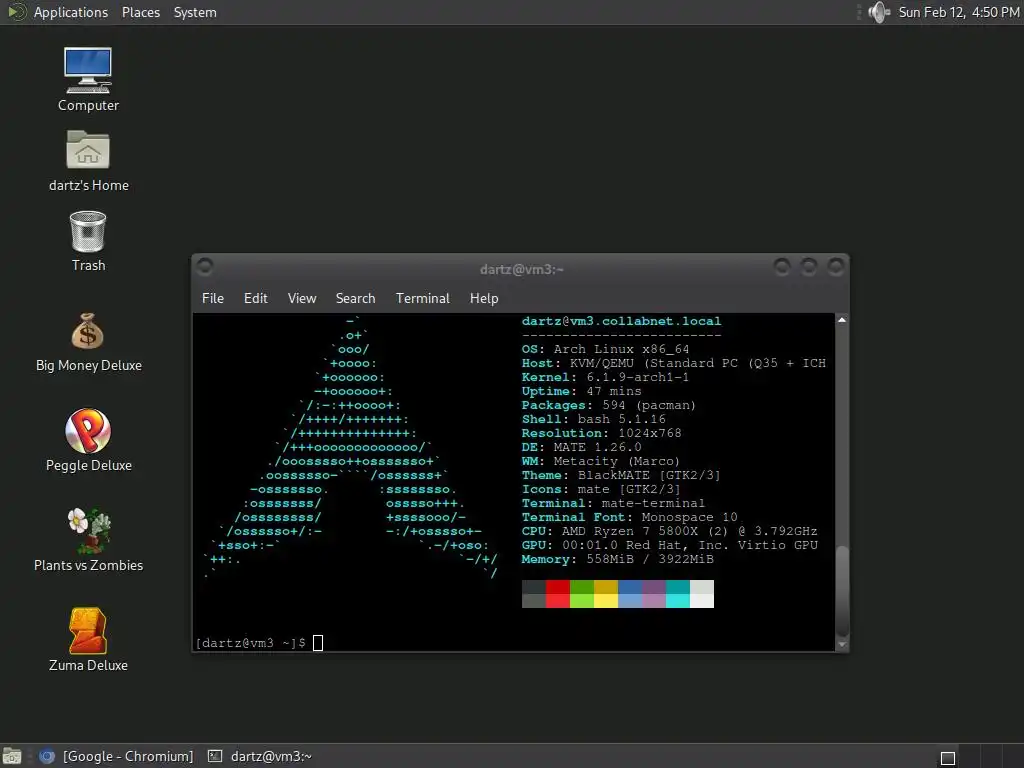The image size is (1024, 768).
Task: Click the 'Resolution: 1024x768' line
Action: [x=601, y=434]
